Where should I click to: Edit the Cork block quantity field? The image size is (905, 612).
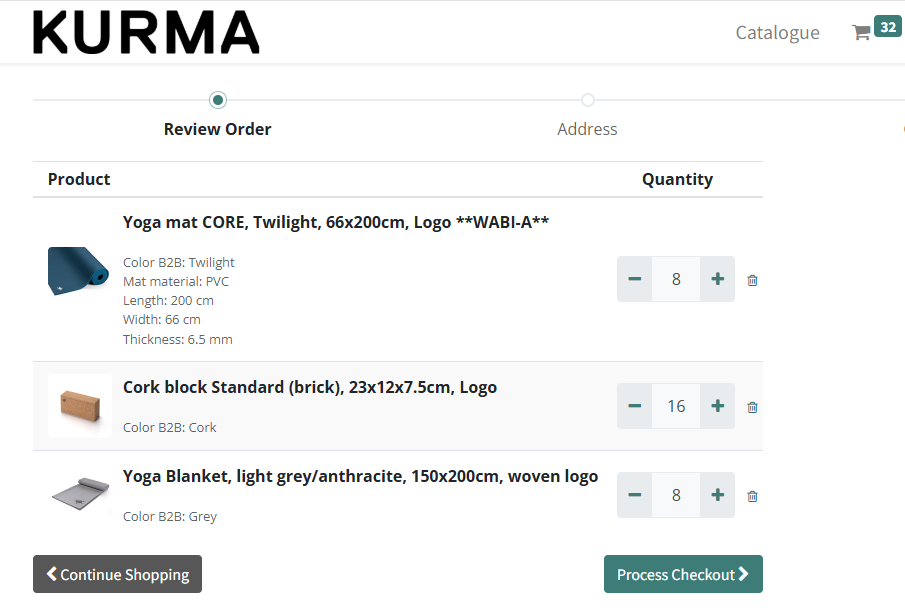coord(676,406)
